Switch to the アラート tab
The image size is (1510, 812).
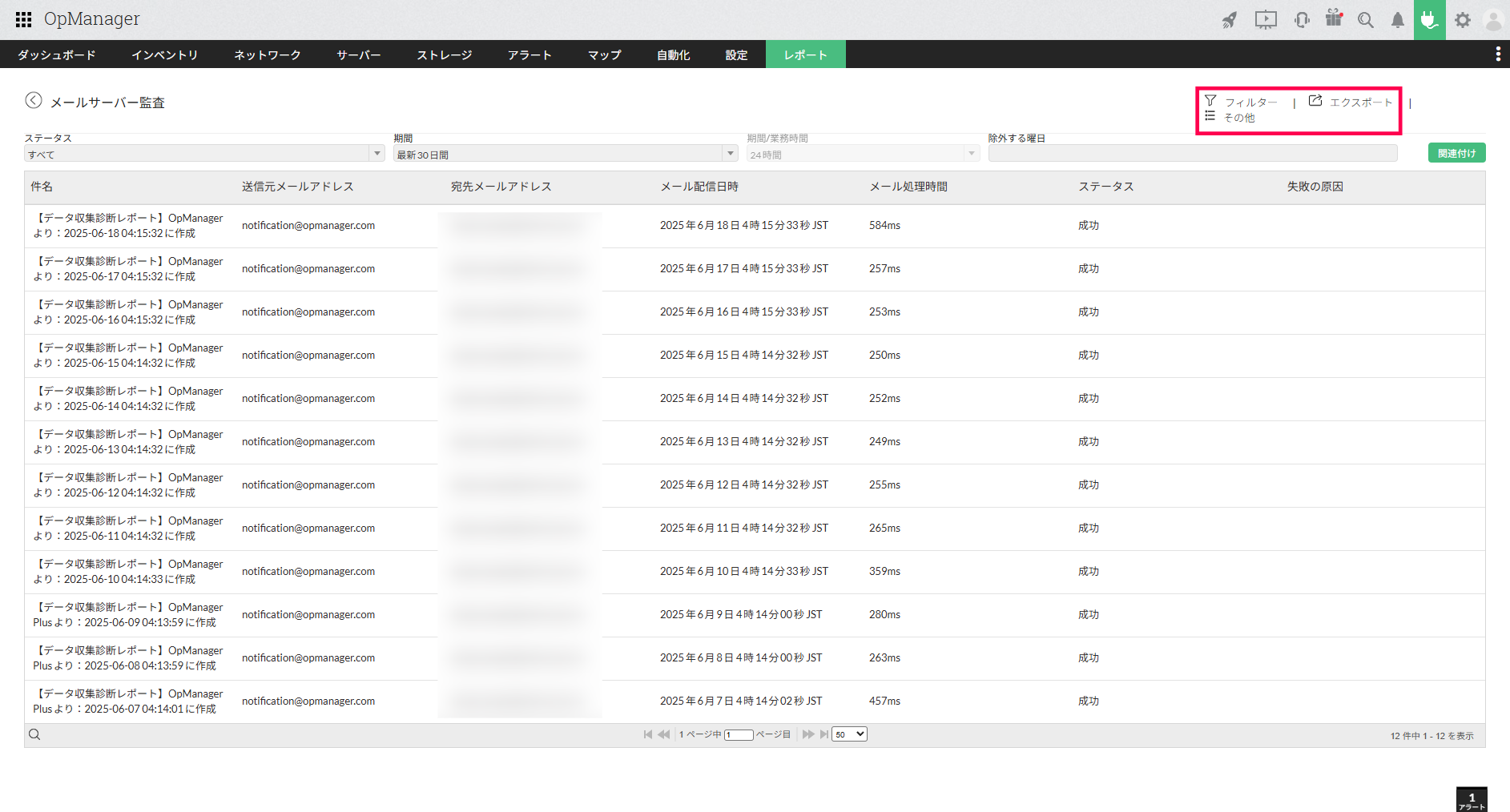tap(530, 54)
